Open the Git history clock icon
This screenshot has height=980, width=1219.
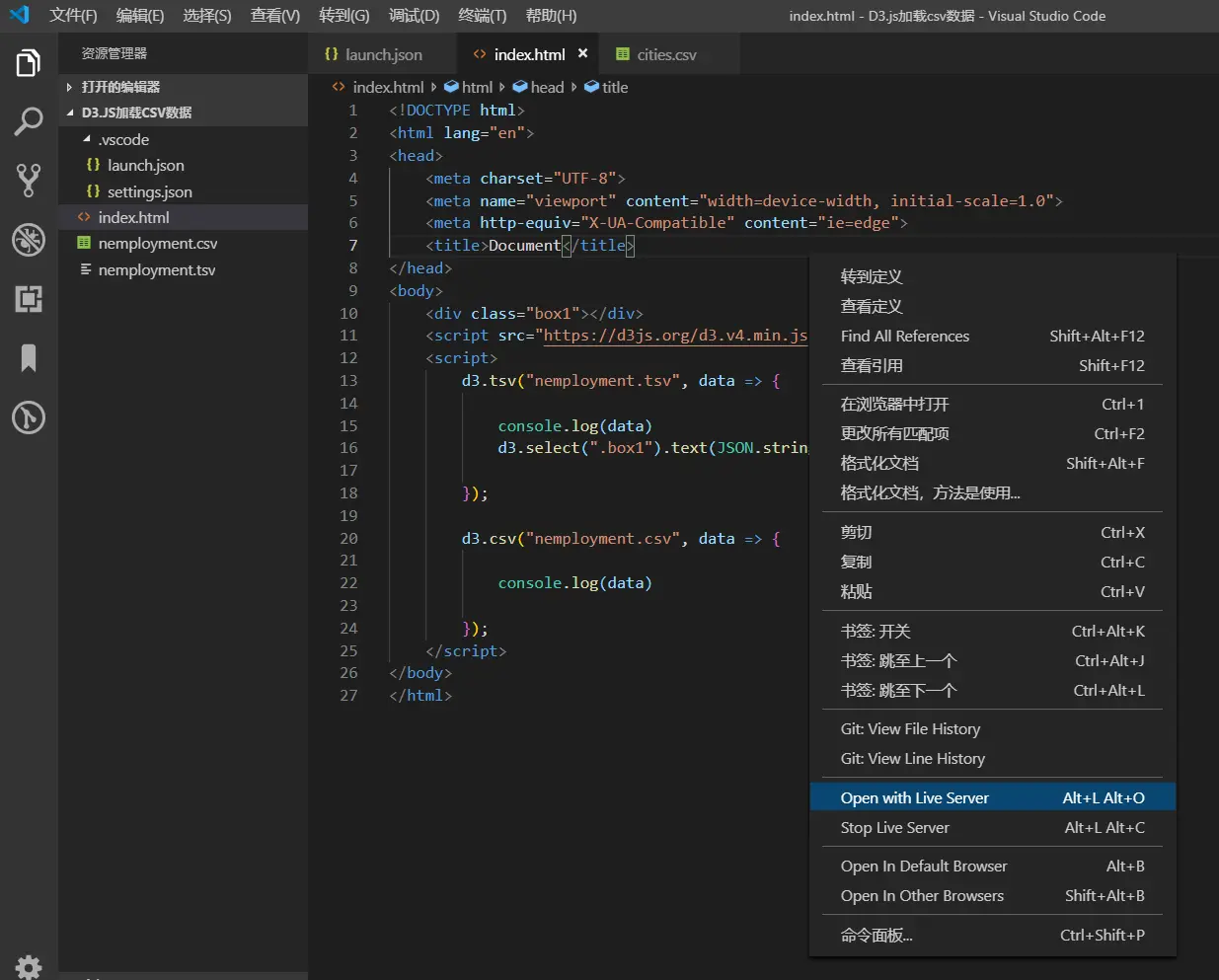click(x=29, y=417)
